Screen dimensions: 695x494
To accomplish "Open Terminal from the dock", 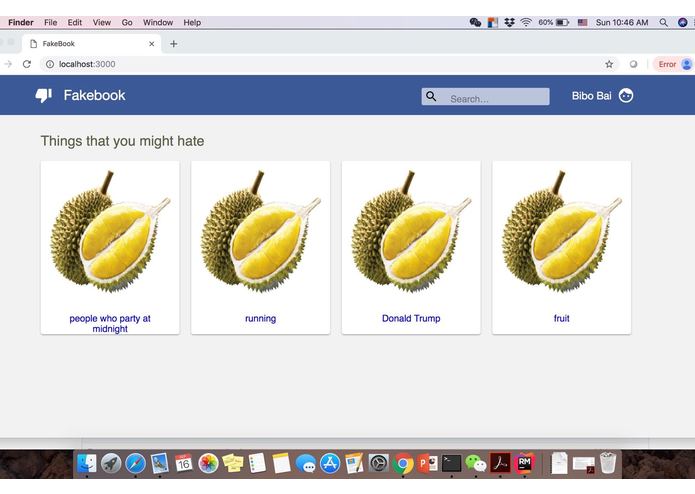I will tap(451, 463).
